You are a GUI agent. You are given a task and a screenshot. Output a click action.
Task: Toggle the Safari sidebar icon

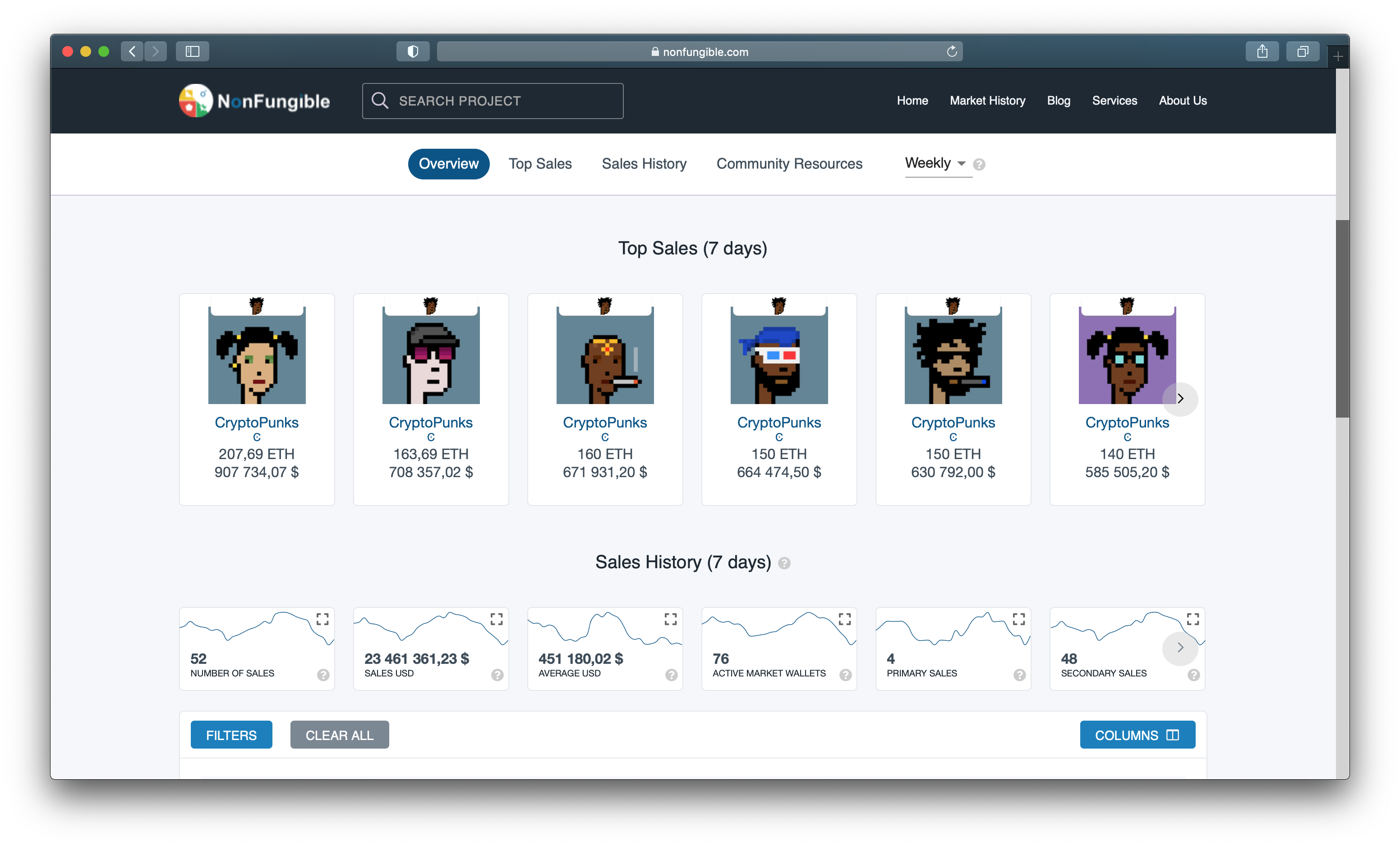pyautogui.click(x=193, y=51)
